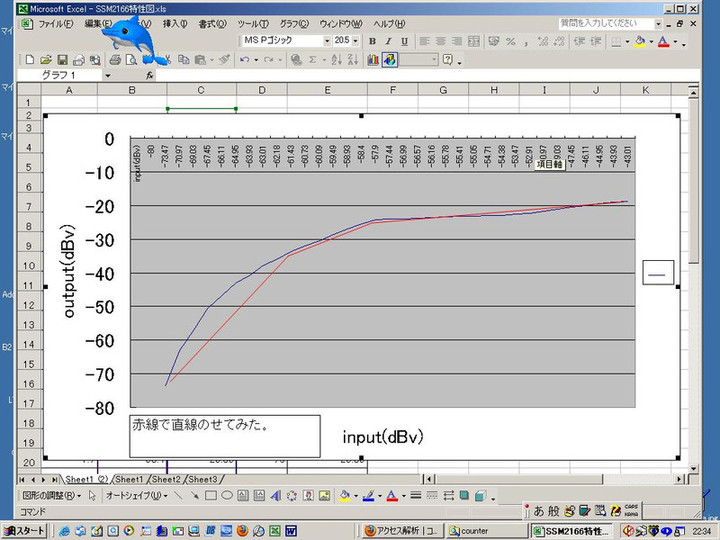
Task: Select the Oval shape tool
Action: [x=227, y=495]
